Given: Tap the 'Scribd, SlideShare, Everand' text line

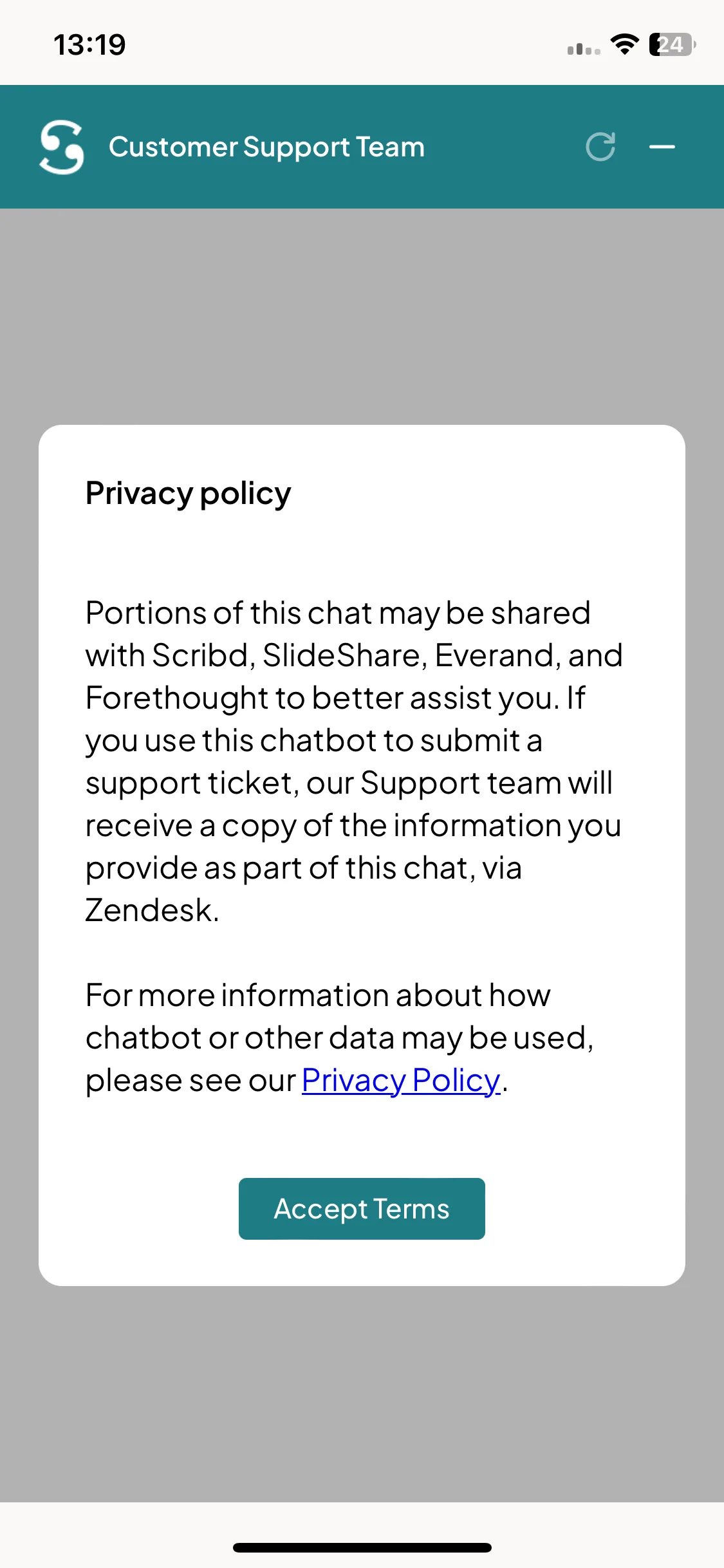Looking at the screenshot, I should click(354, 655).
